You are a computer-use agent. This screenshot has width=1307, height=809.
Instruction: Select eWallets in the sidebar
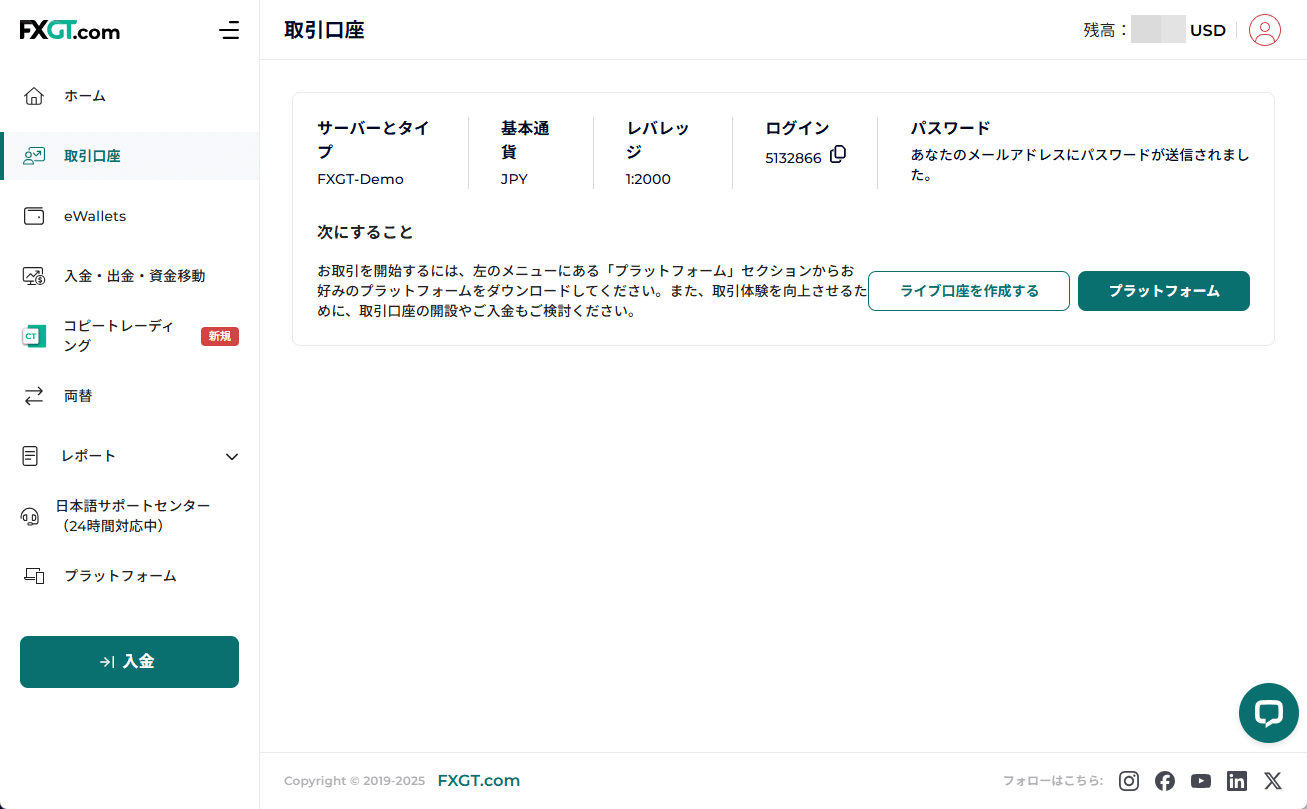[95, 216]
